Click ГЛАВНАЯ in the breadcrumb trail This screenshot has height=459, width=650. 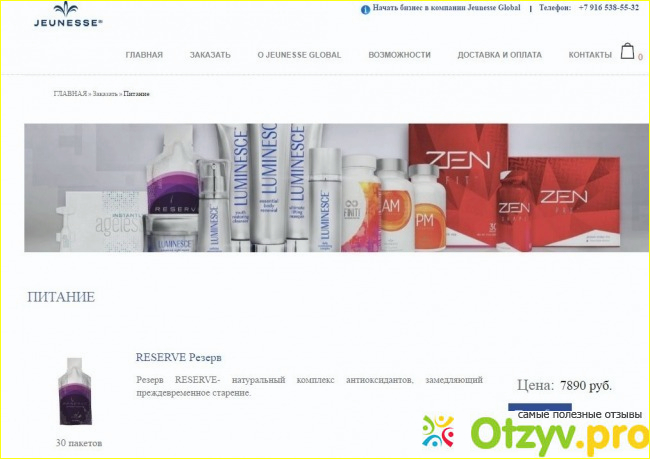tap(70, 93)
